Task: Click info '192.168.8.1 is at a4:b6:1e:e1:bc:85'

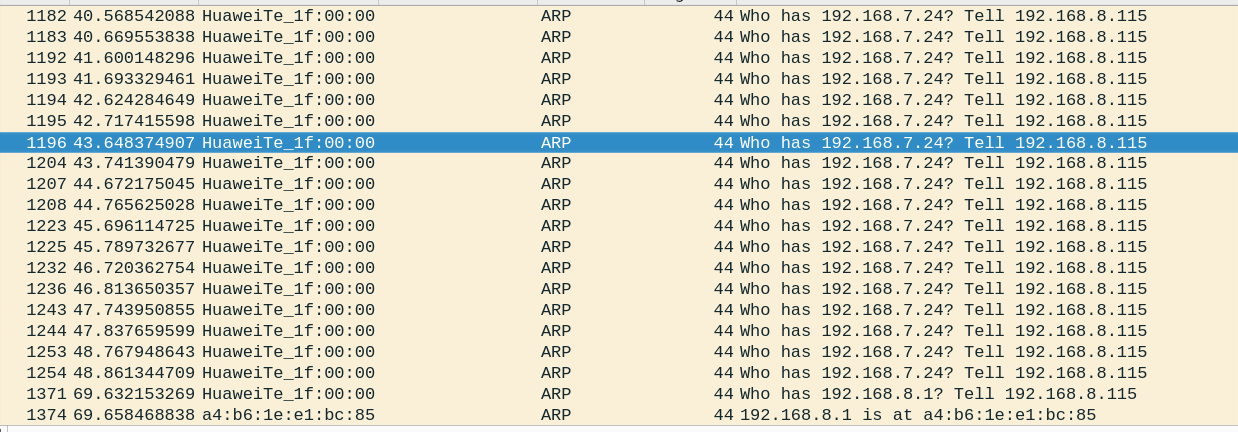Action: [918, 415]
